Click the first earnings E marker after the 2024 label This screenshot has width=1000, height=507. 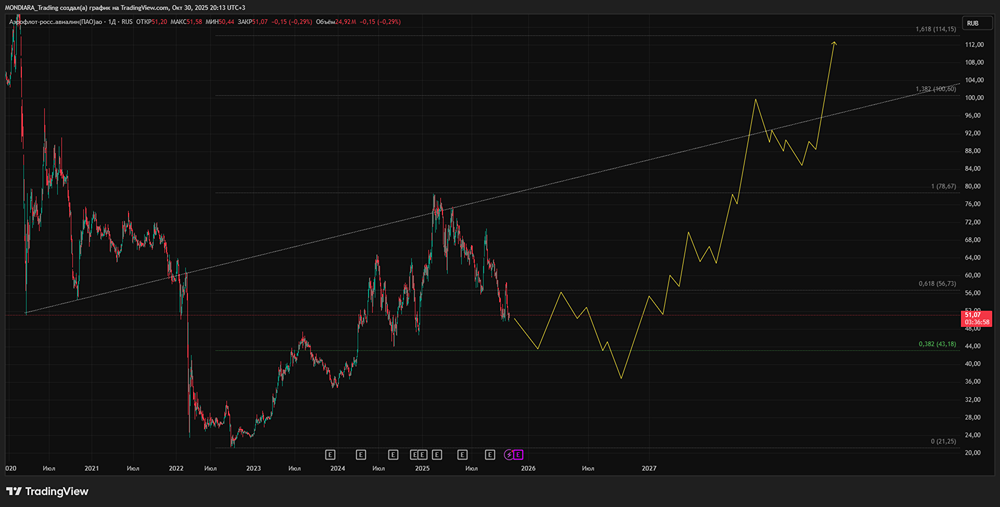click(360, 455)
